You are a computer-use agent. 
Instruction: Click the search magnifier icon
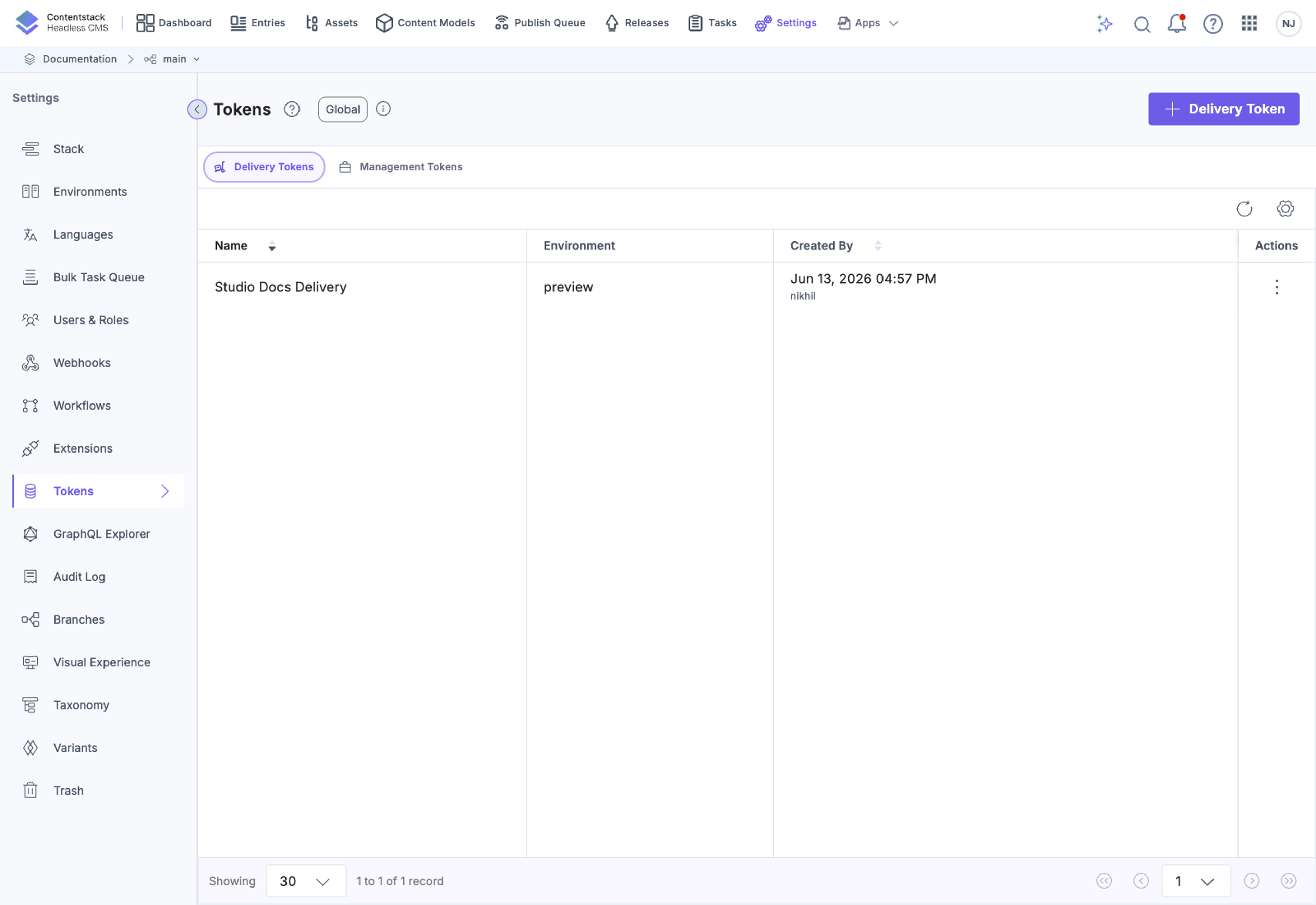[1142, 24]
